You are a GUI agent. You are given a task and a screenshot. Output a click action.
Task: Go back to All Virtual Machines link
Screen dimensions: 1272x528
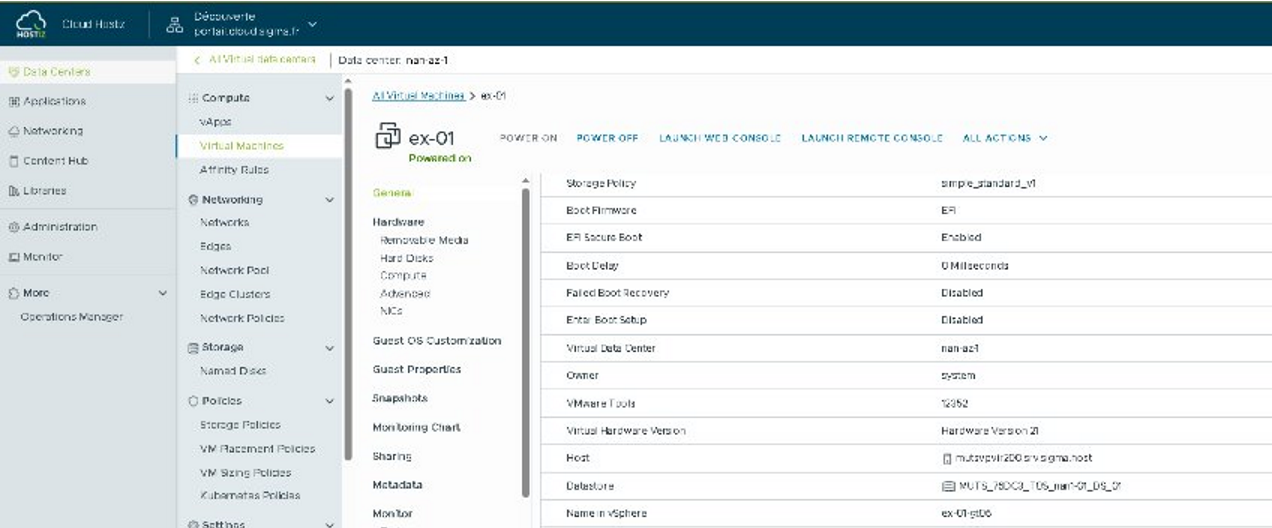(x=417, y=95)
